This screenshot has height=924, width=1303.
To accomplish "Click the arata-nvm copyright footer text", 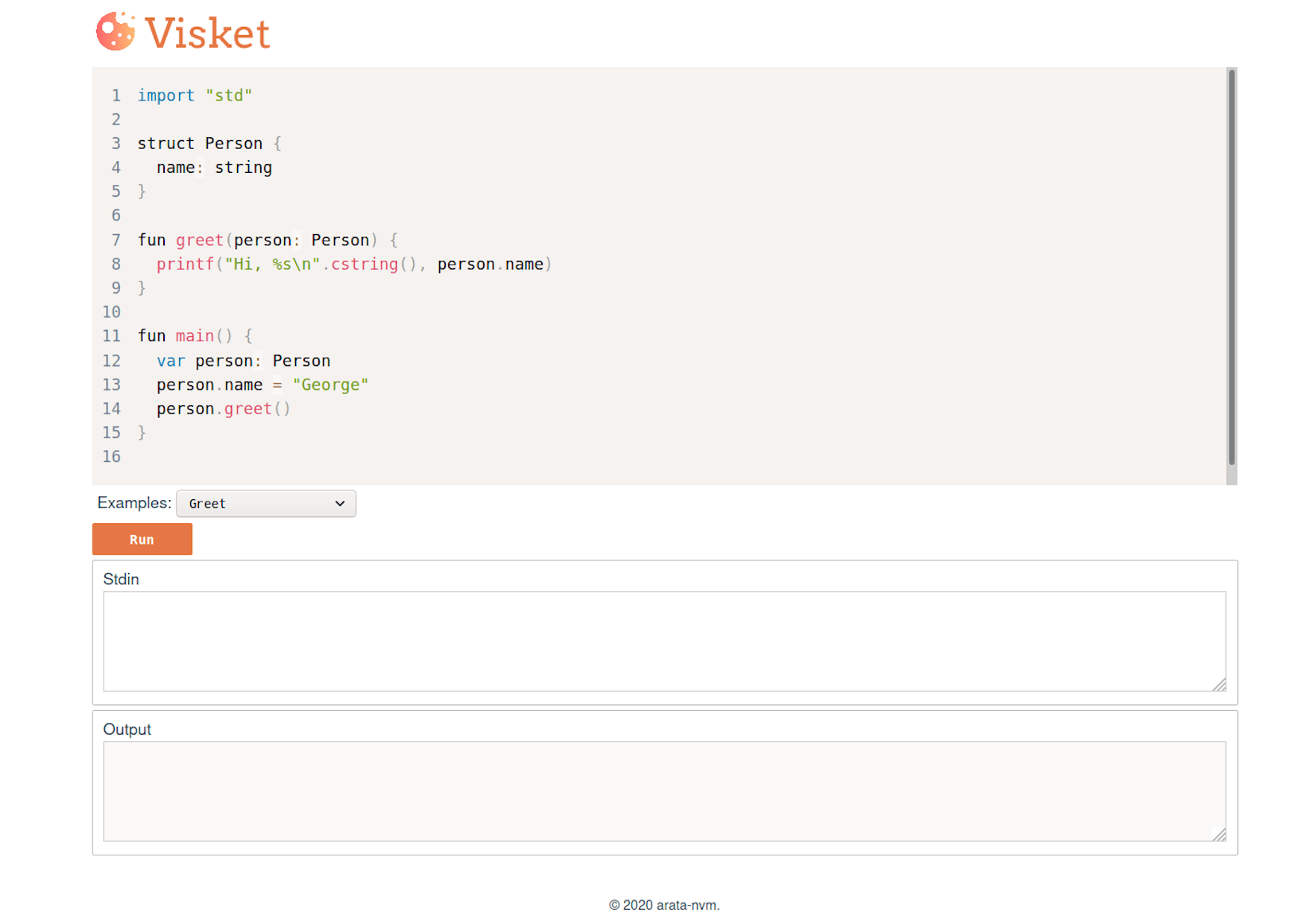I will pos(664,905).
